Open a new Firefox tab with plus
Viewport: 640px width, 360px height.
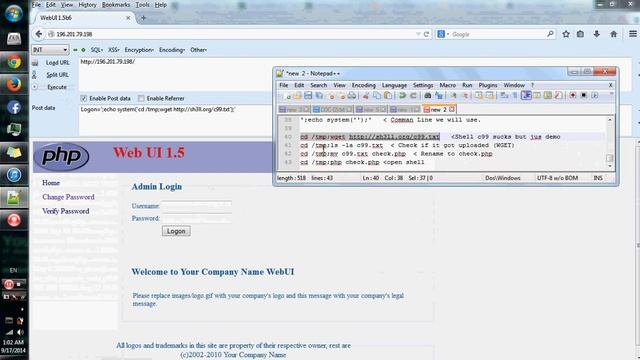tap(143, 18)
